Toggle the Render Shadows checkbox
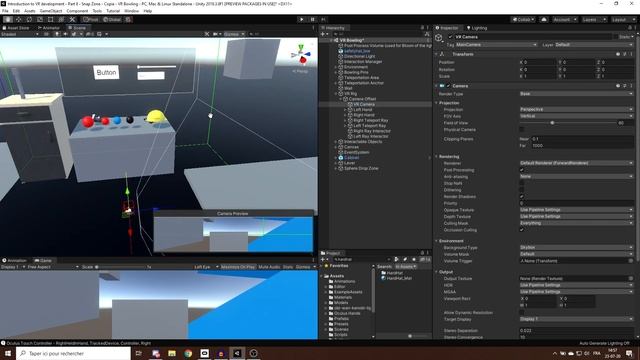This screenshot has height=360, width=640. point(522,197)
